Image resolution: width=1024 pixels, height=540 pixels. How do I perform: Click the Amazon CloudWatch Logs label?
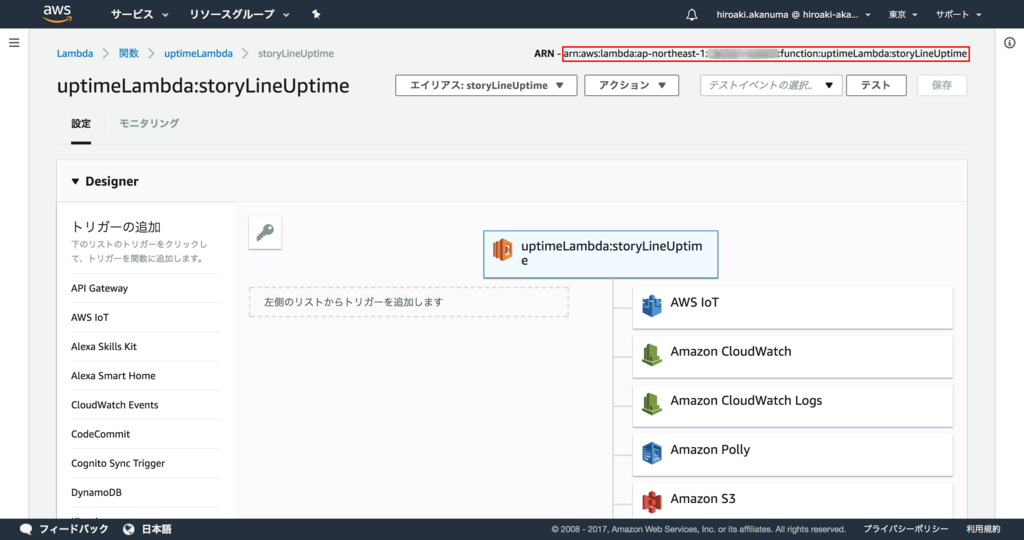[746, 400]
